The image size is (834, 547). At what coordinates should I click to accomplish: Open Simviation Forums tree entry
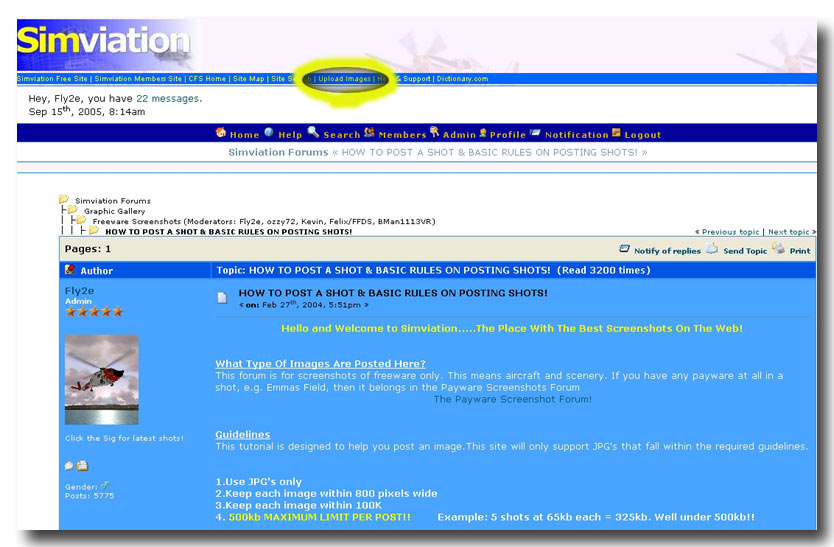[x=113, y=201]
